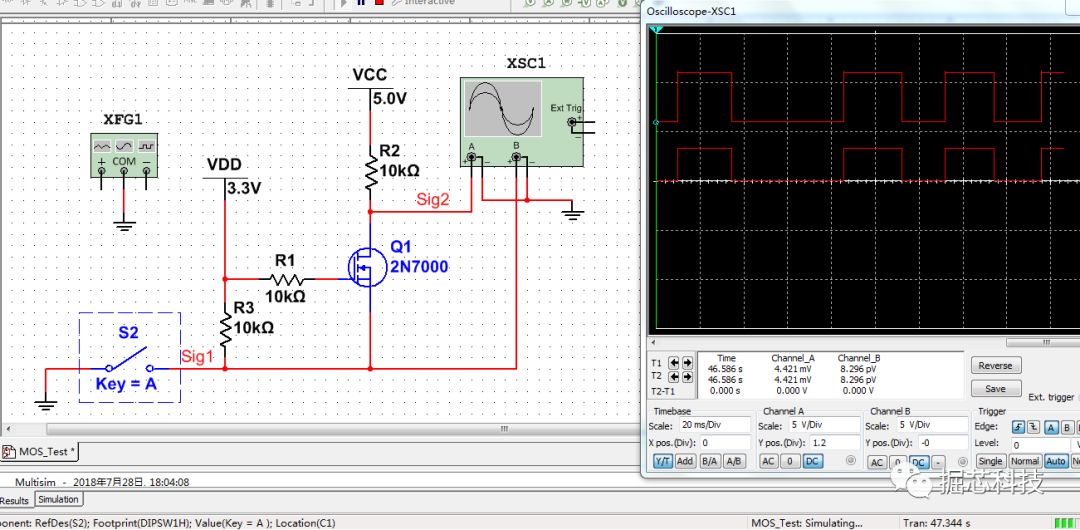Select rising edge trigger icon
1080x530 pixels.
(x=1017, y=427)
